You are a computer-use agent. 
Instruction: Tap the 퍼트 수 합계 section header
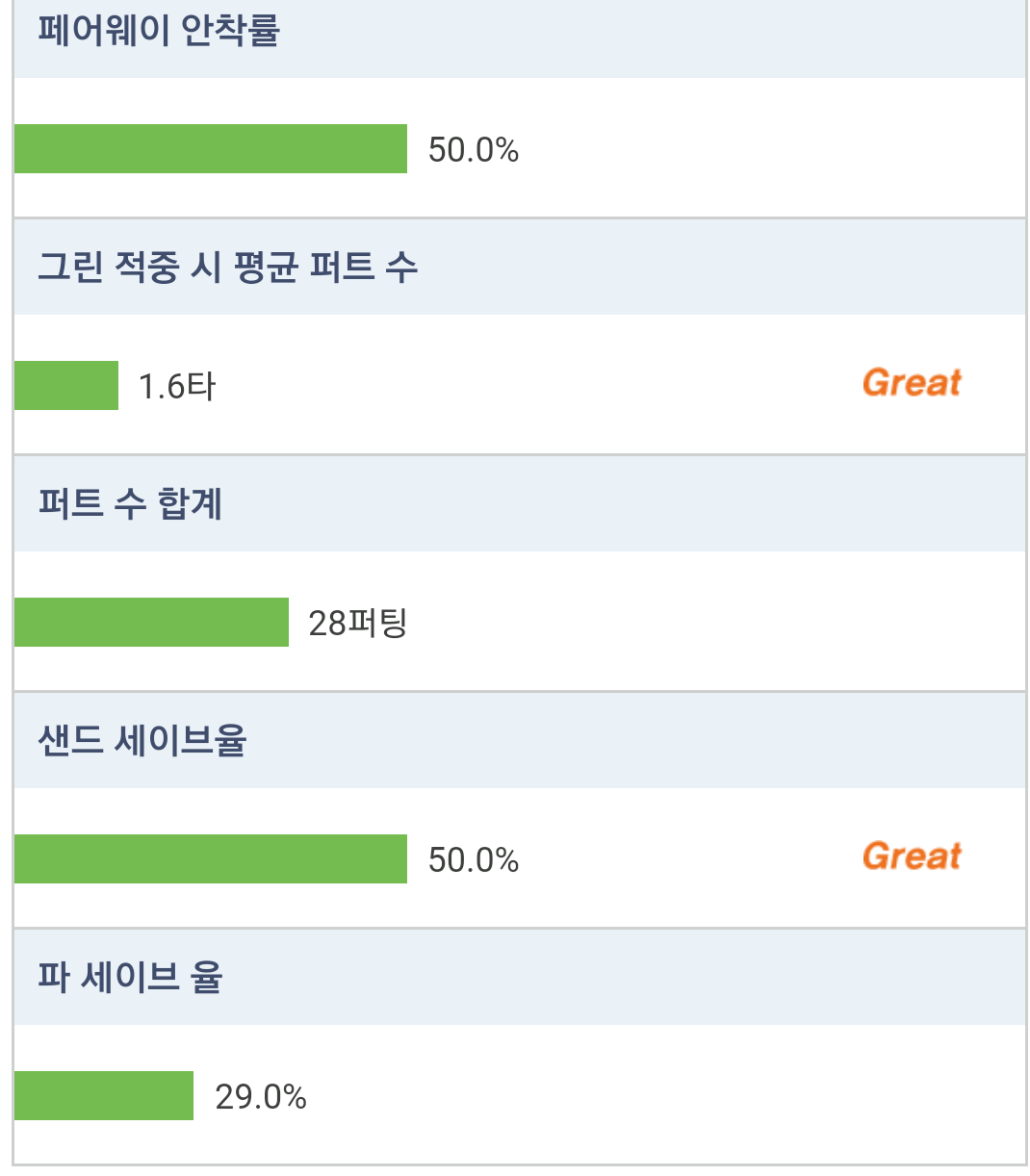[x=131, y=504]
